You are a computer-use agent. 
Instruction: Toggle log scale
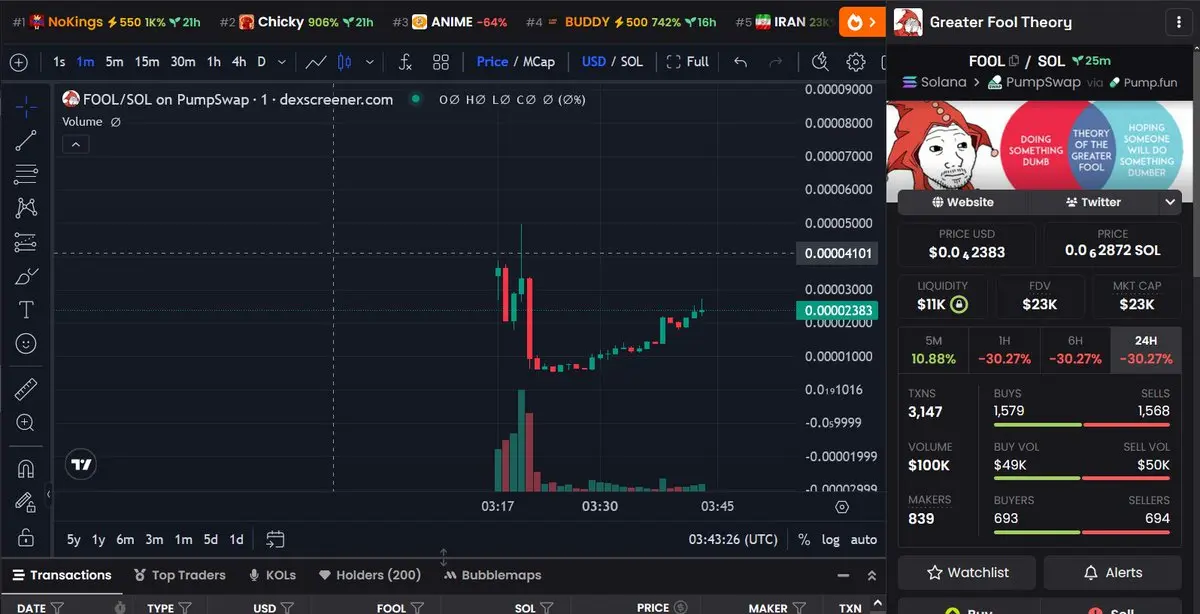[x=830, y=539]
